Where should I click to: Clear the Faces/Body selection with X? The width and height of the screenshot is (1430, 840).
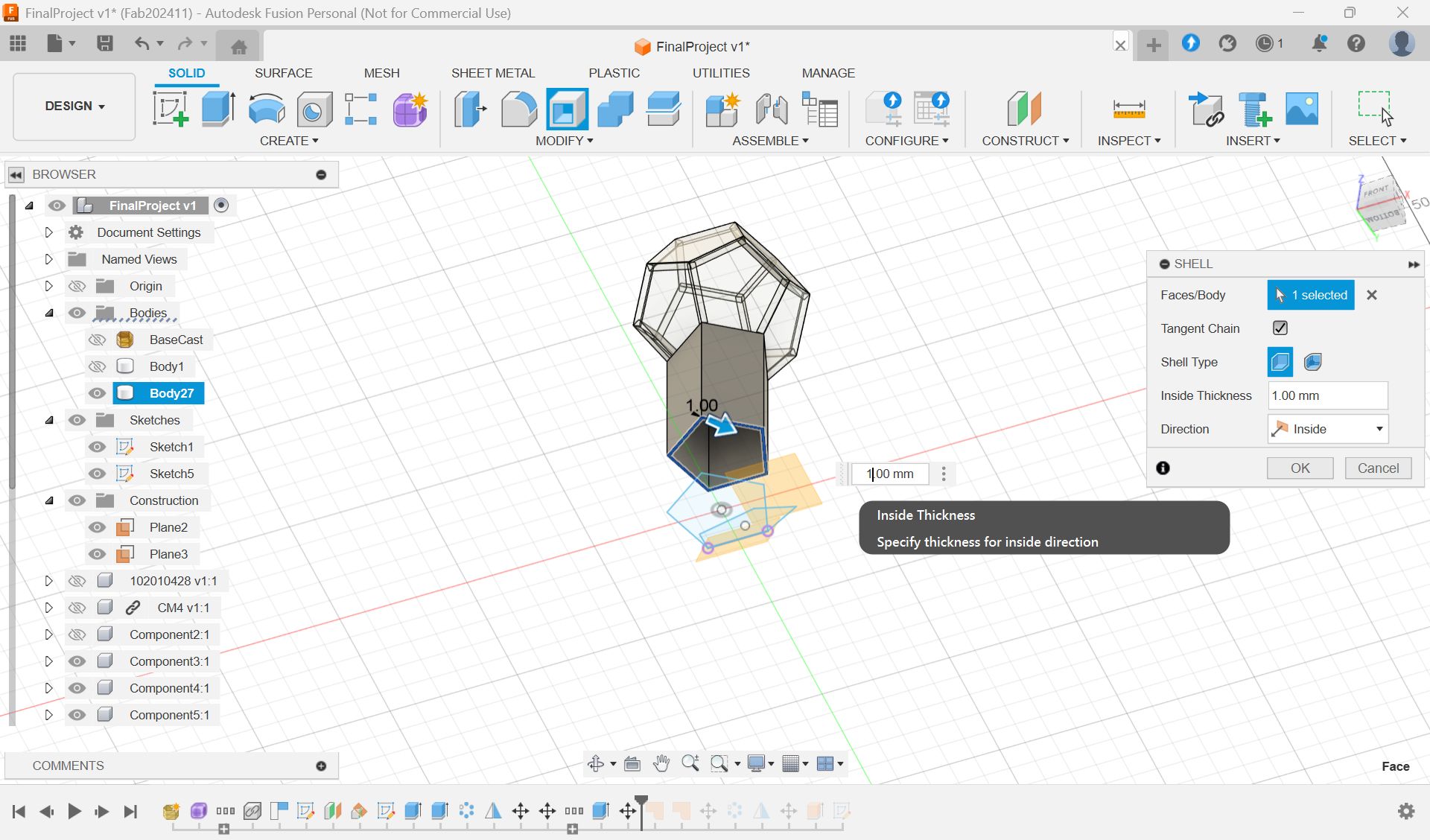[1371, 295]
